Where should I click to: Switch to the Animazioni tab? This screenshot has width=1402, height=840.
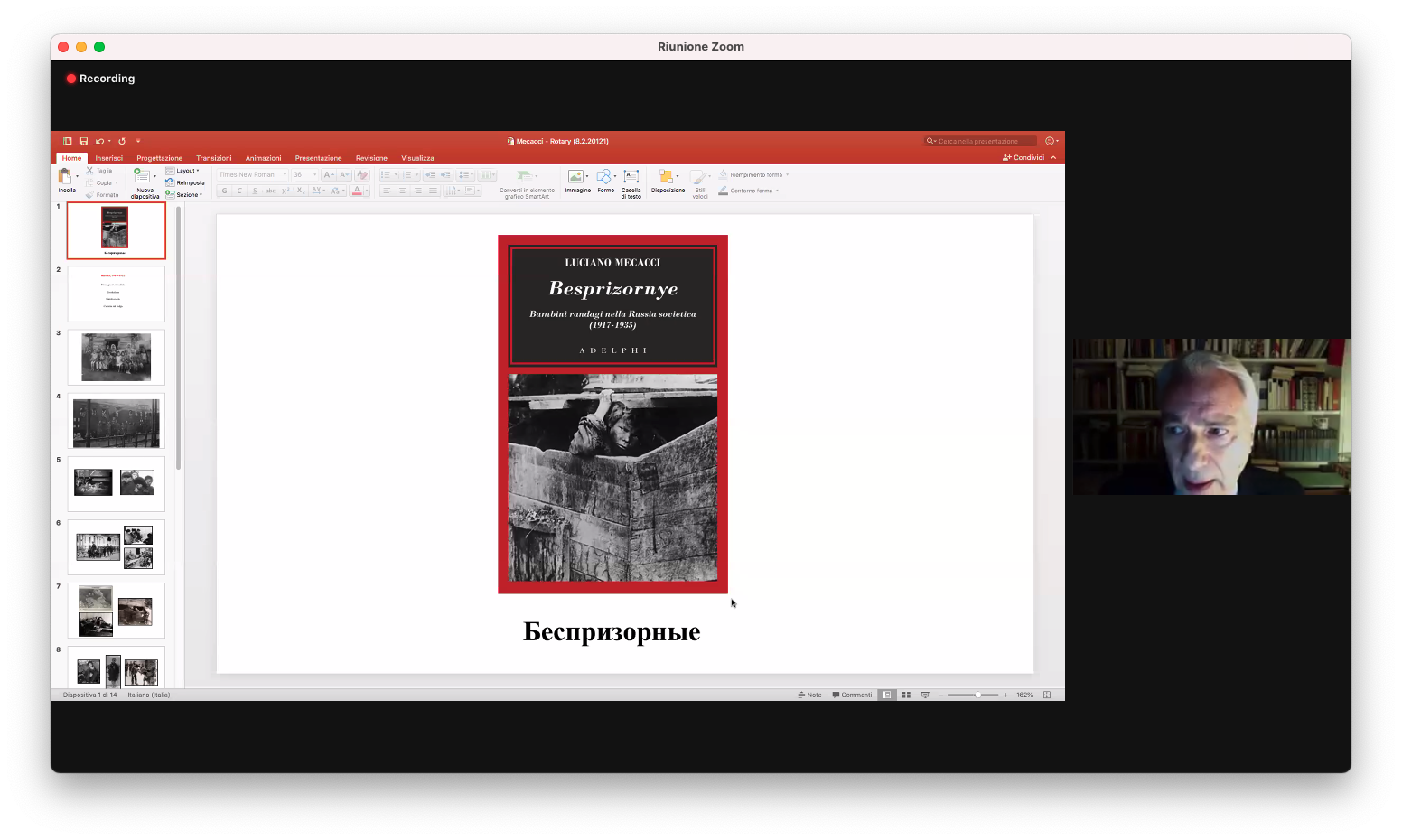click(264, 158)
